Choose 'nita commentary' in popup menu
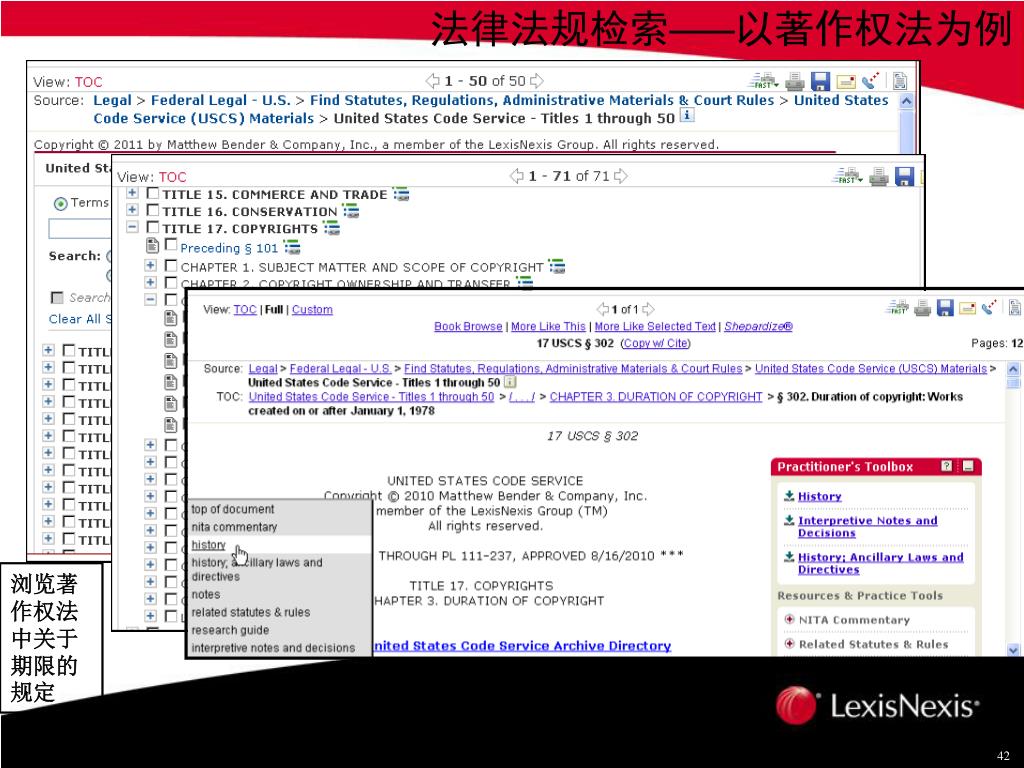1024x768 pixels. point(234,526)
